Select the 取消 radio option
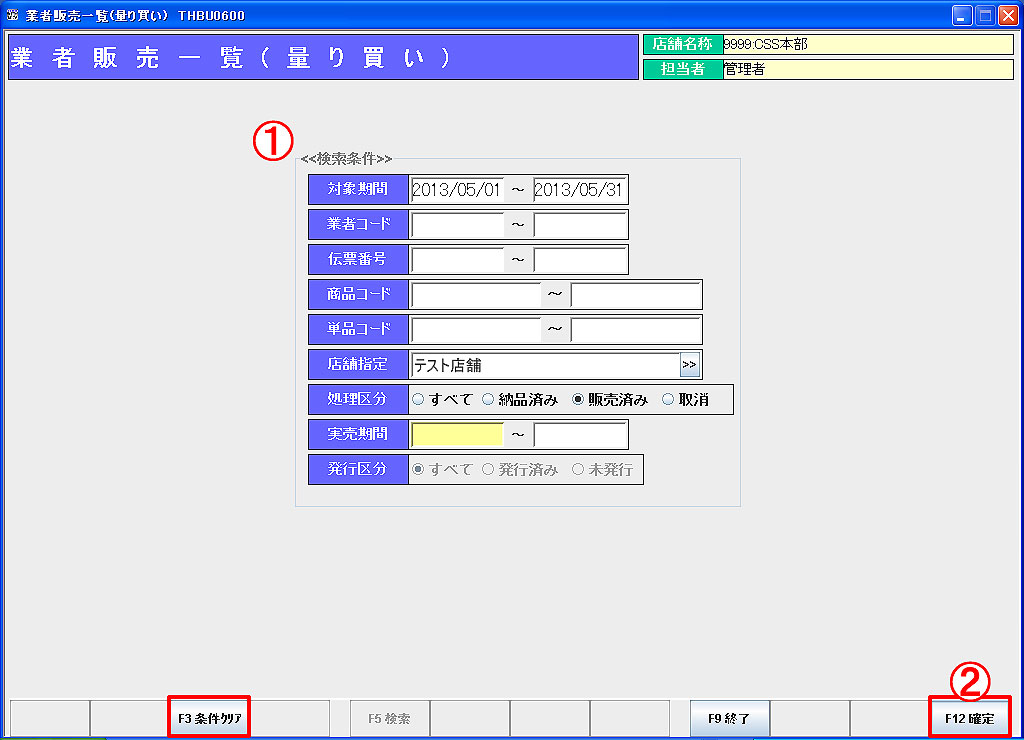The height and width of the screenshot is (740, 1024). pyautogui.click(x=668, y=399)
